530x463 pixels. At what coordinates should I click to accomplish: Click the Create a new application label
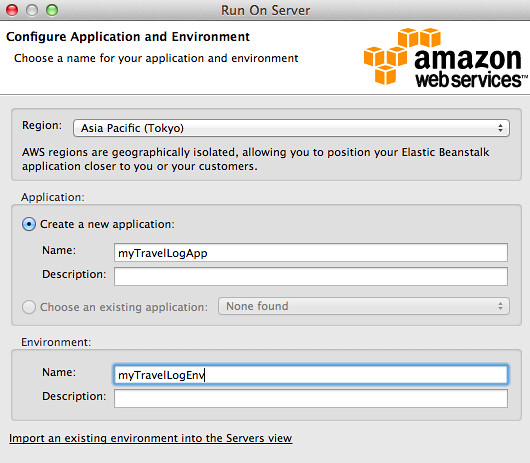(x=107, y=224)
